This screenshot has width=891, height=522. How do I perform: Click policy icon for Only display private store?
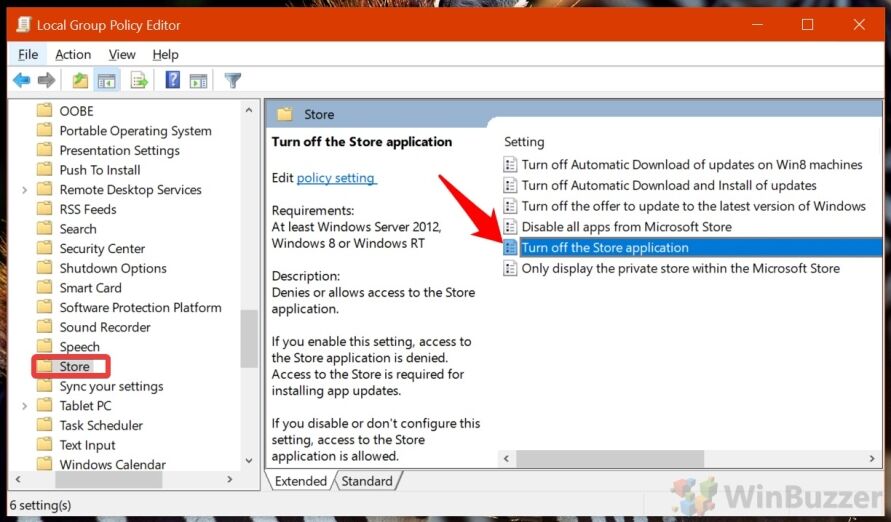510,268
